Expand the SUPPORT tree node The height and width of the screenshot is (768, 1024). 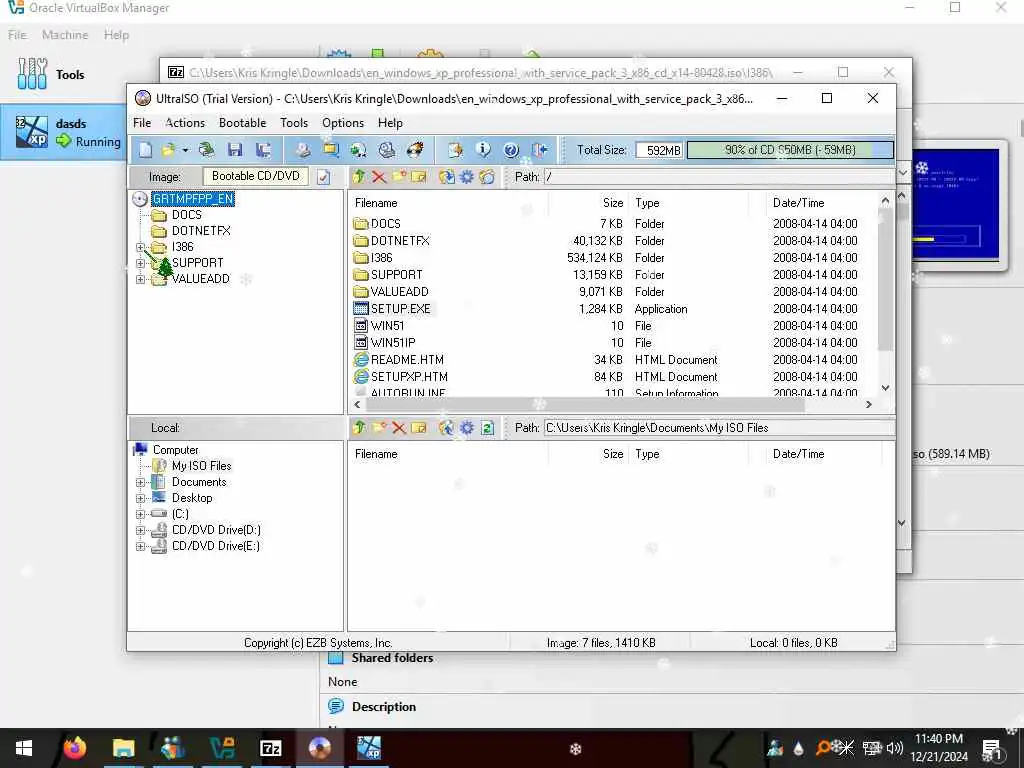point(140,263)
